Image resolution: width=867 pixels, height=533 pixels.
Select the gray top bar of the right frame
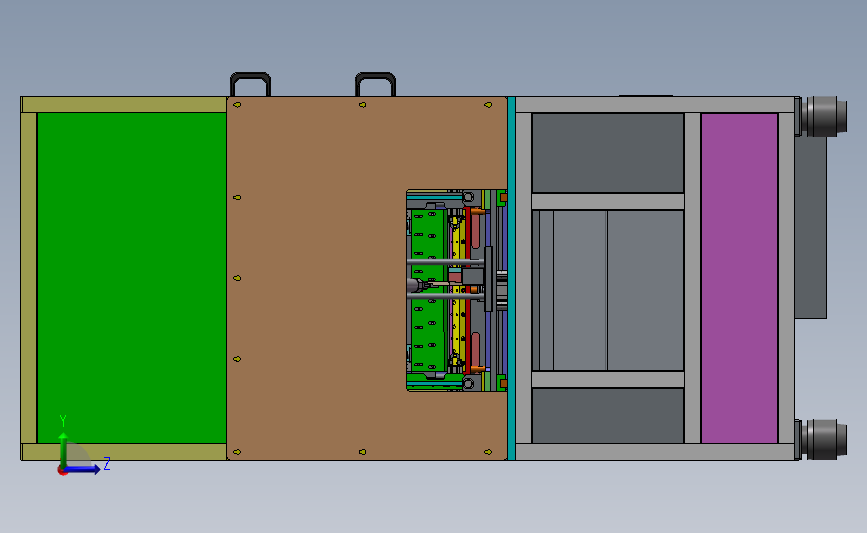[655, 104]
